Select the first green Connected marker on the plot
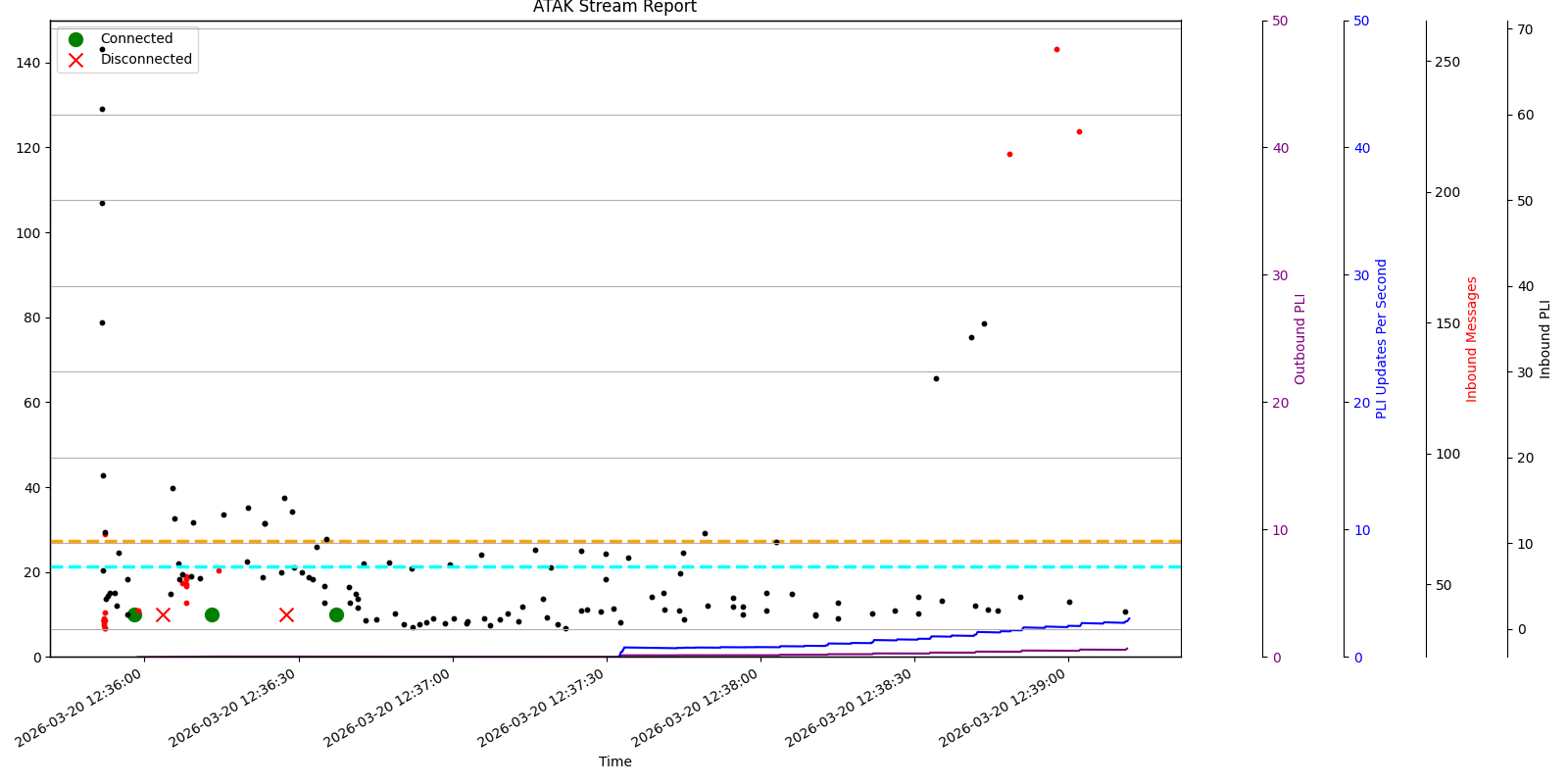This screenshot has height=784, width=1568. click(x=134, y=614)
